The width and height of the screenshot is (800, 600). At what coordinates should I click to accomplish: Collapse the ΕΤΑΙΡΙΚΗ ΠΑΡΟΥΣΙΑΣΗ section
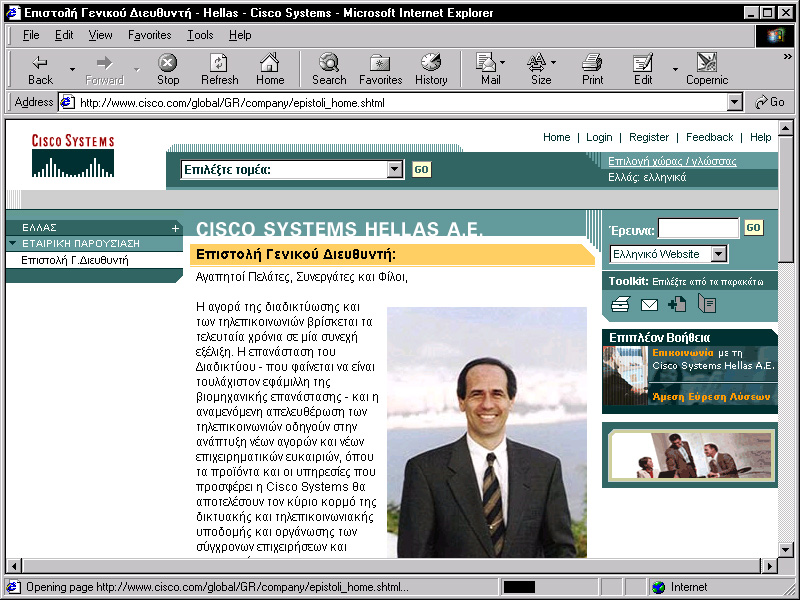(x=12, y=243)
